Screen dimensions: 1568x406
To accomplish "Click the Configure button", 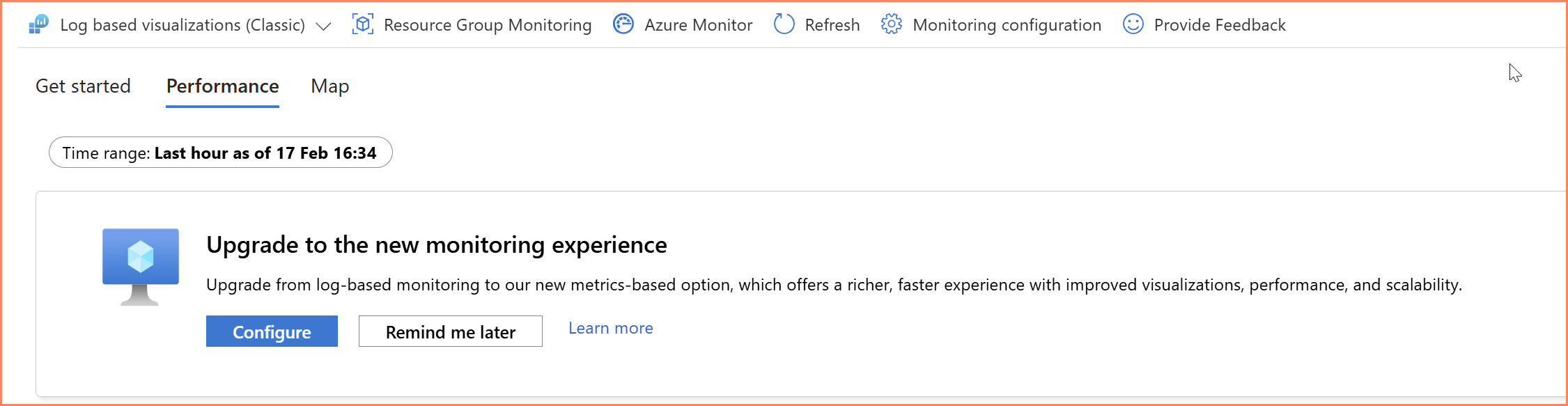I will coord(272,331).
